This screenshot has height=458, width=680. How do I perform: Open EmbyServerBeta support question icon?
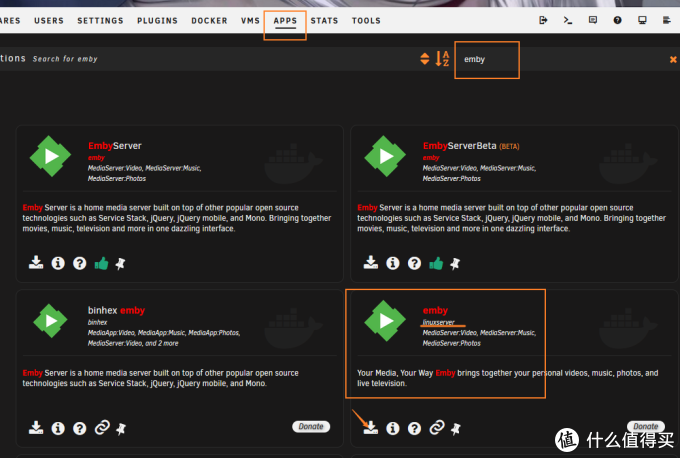(x=415, y=263)
